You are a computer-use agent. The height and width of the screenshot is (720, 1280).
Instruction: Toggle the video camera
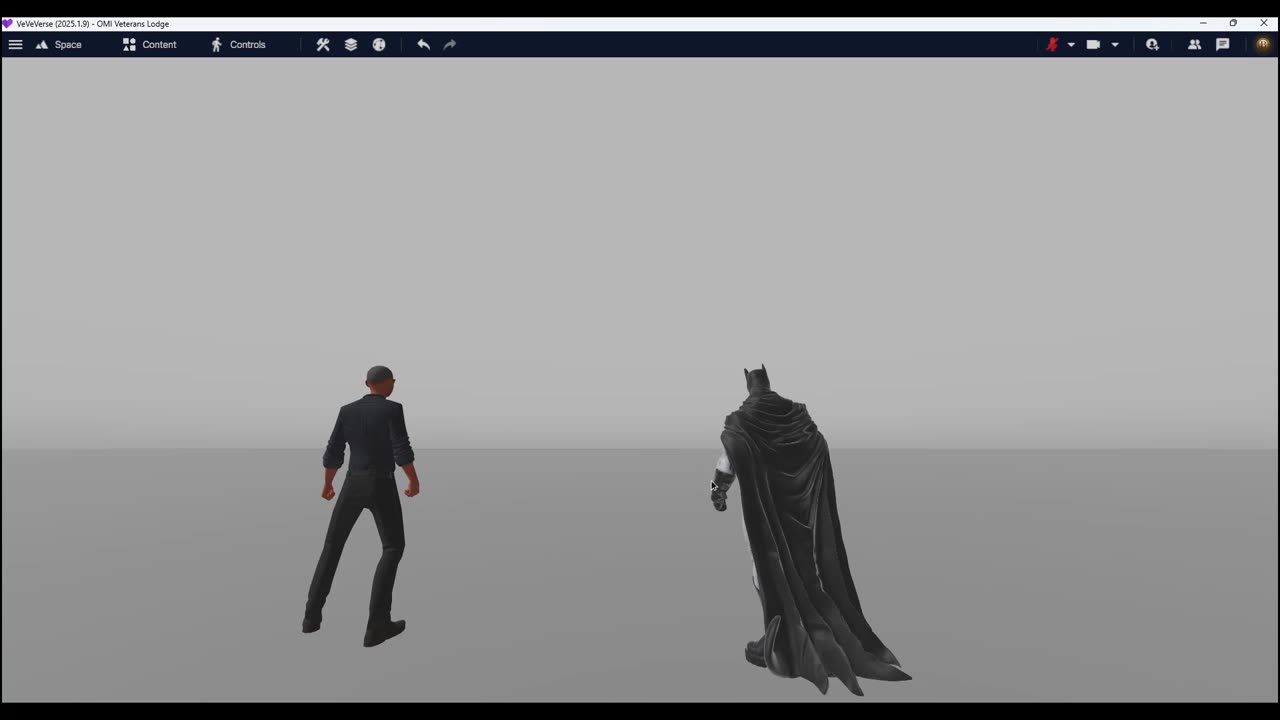pyautogui.click(x=1093, y=44)
